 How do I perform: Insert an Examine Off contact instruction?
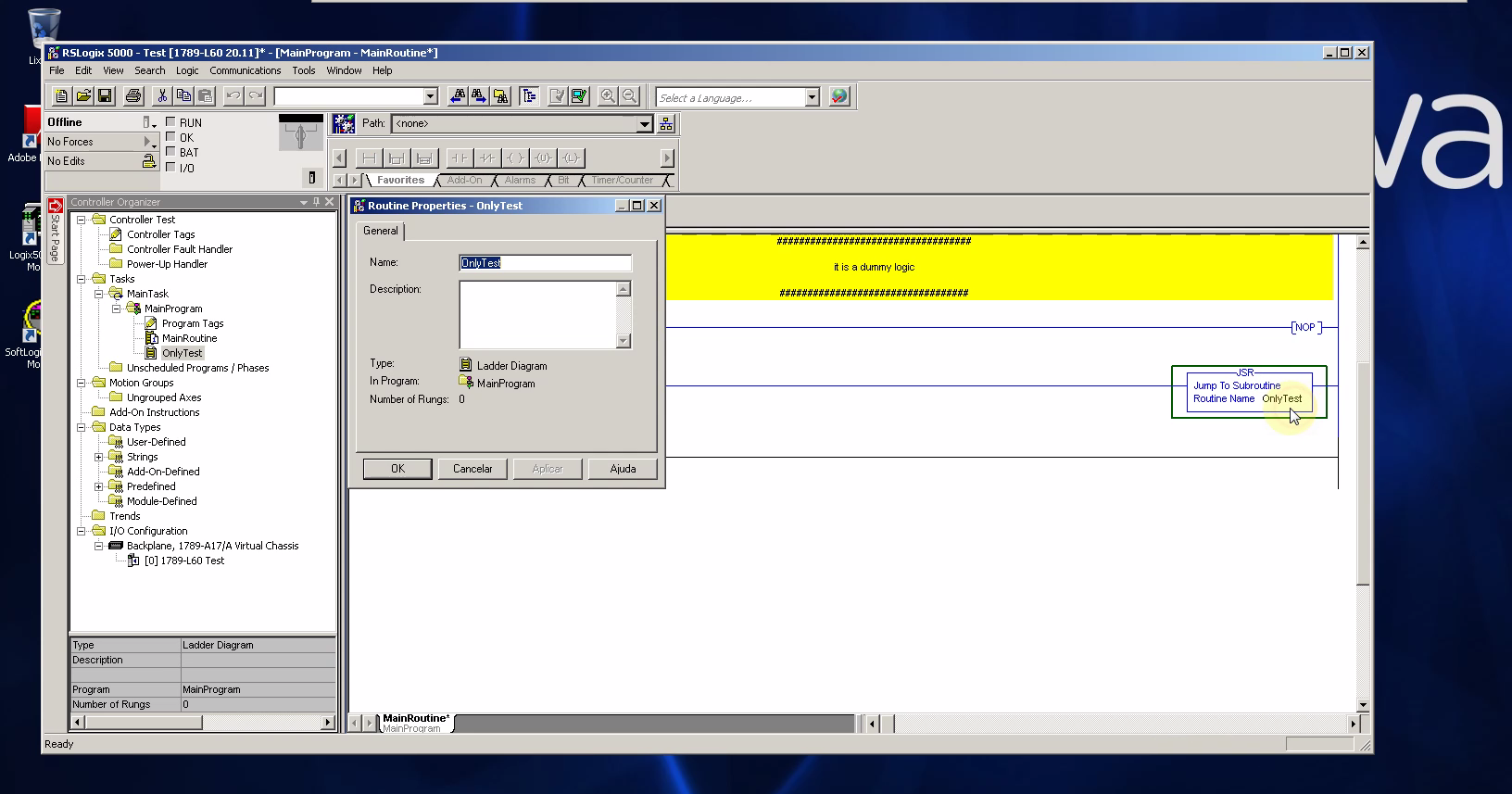(487, 158)
